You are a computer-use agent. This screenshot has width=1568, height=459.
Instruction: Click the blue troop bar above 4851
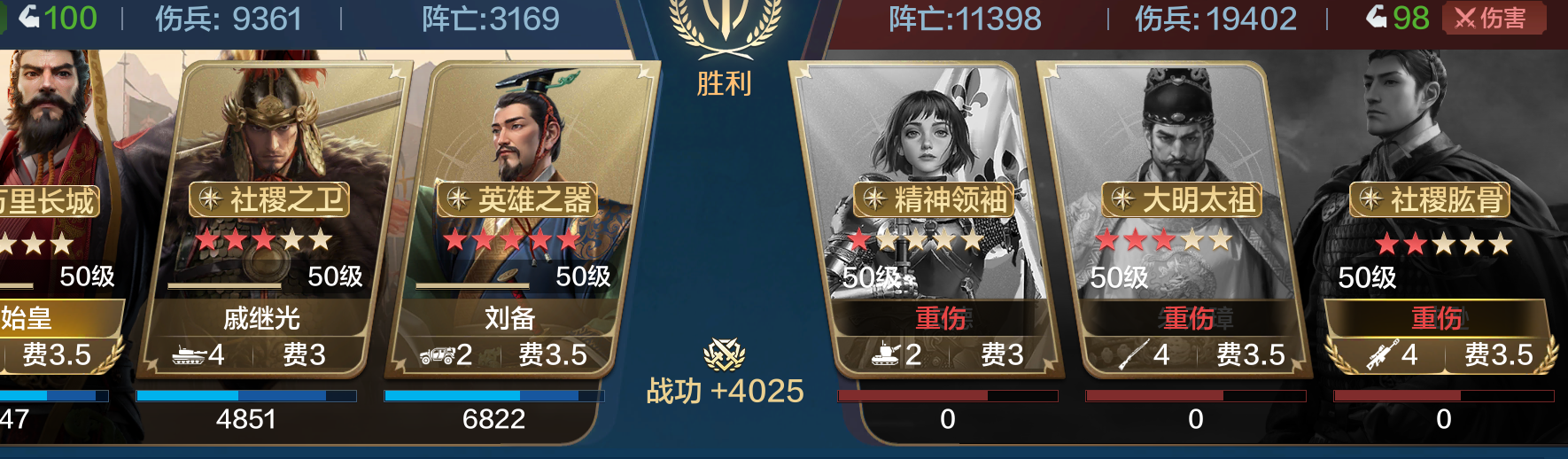(x=246, y=395)
